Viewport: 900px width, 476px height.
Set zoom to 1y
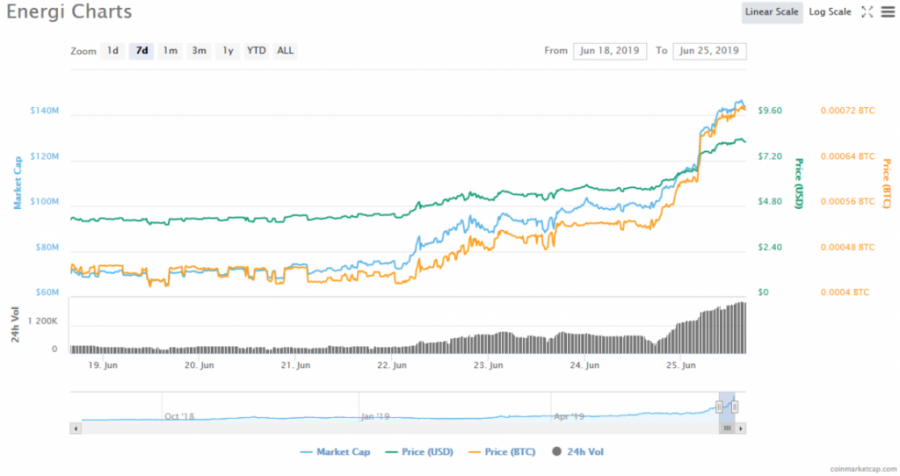(228, 51)
